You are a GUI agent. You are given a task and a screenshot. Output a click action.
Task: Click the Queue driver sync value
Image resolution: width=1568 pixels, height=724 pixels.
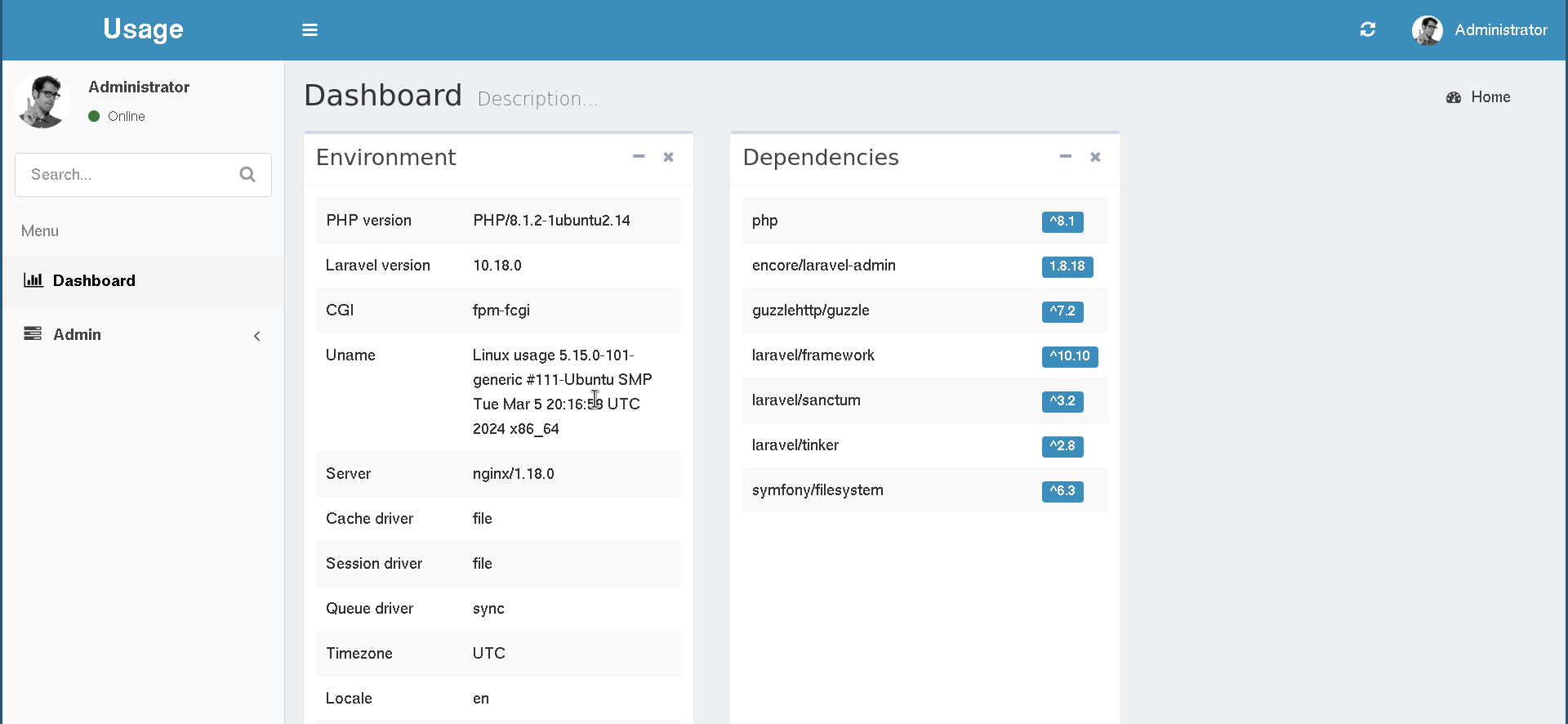[x=488, y=609]
